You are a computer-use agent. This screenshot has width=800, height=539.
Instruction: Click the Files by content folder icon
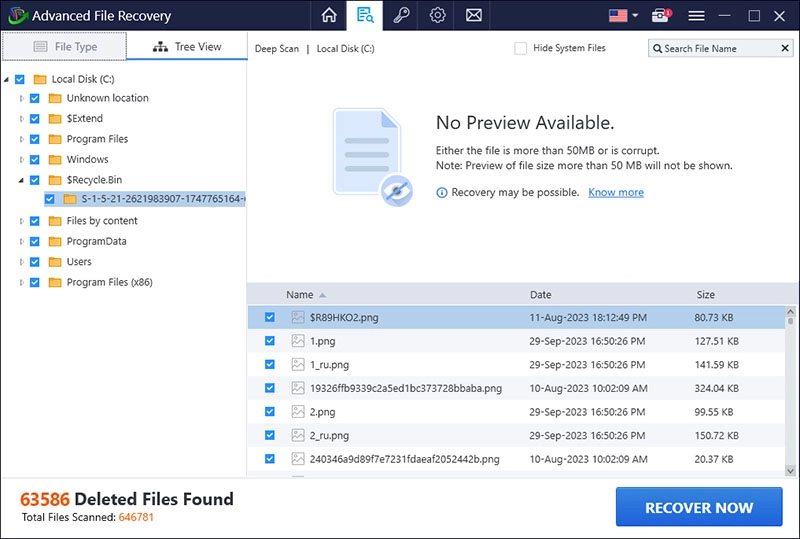[55, 221]
